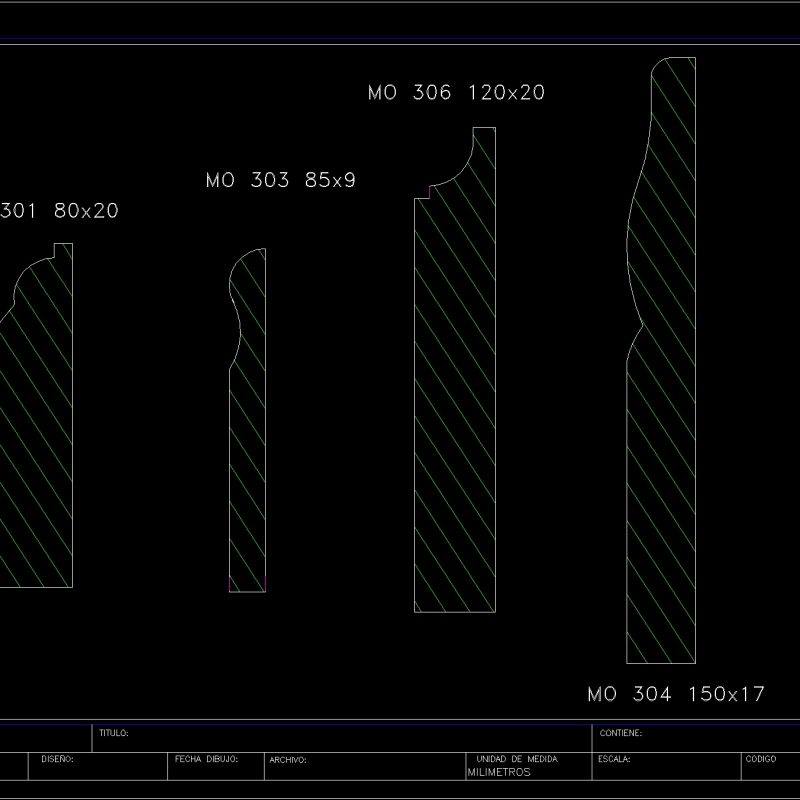Select the MO 306 120x20 text label
This screenshot has height=800, width=800.
[x=455, y=95]
